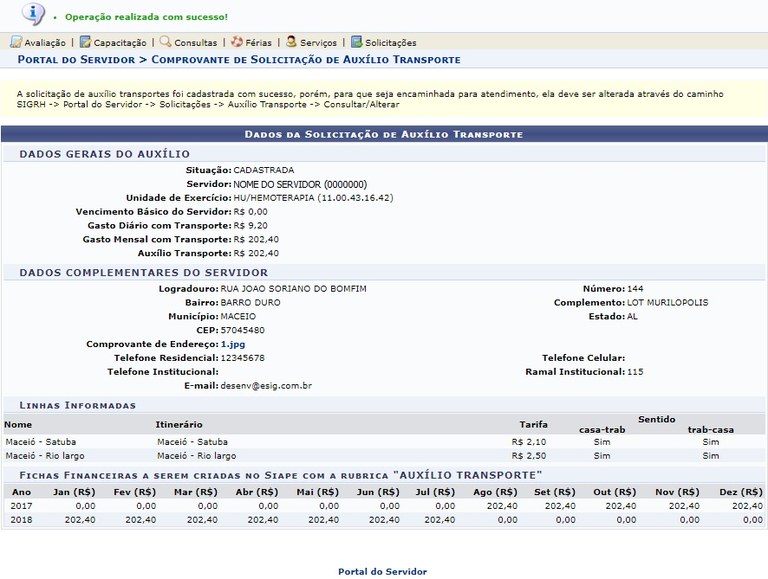
Task: Open the Solicitações menu
Action: 390,43
